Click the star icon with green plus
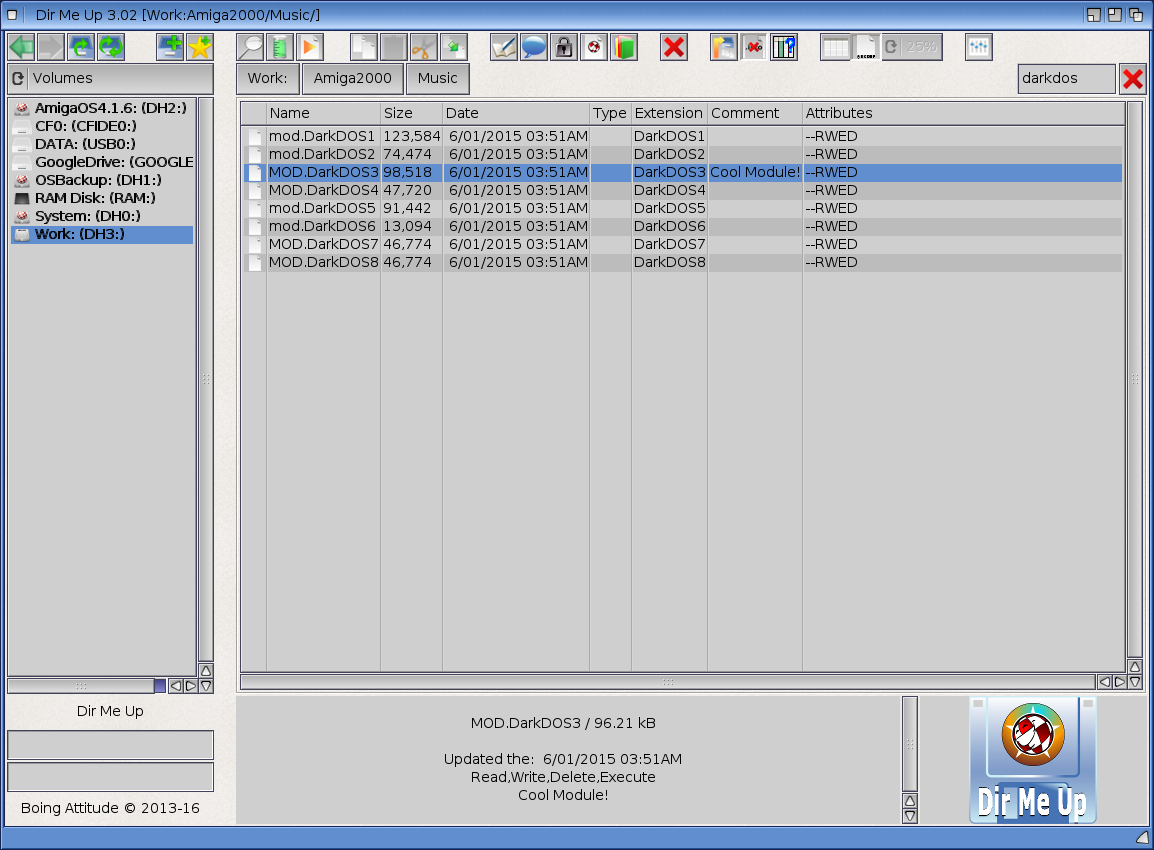The height and width of the screenshot is (850, 1154). [200, 47]
